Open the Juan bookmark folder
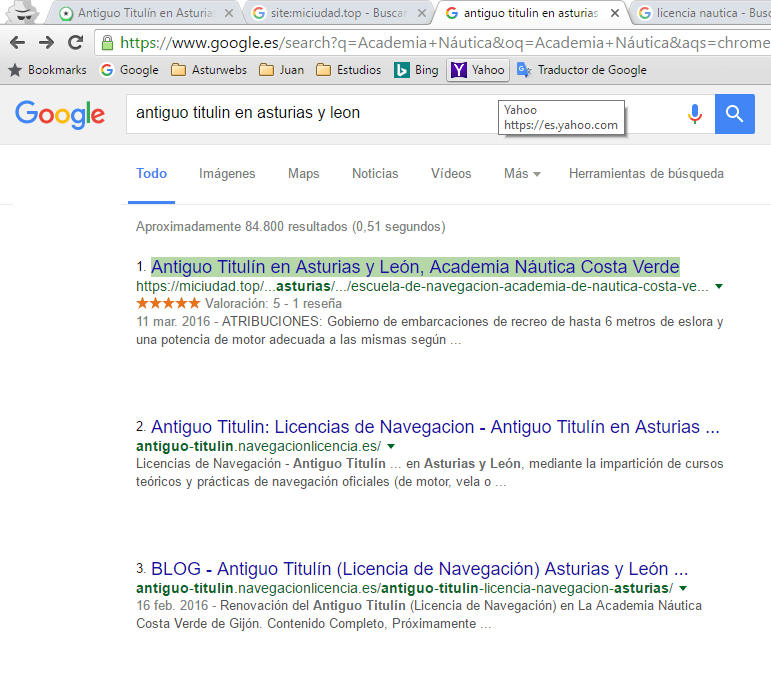 click(x=282, y=70)
